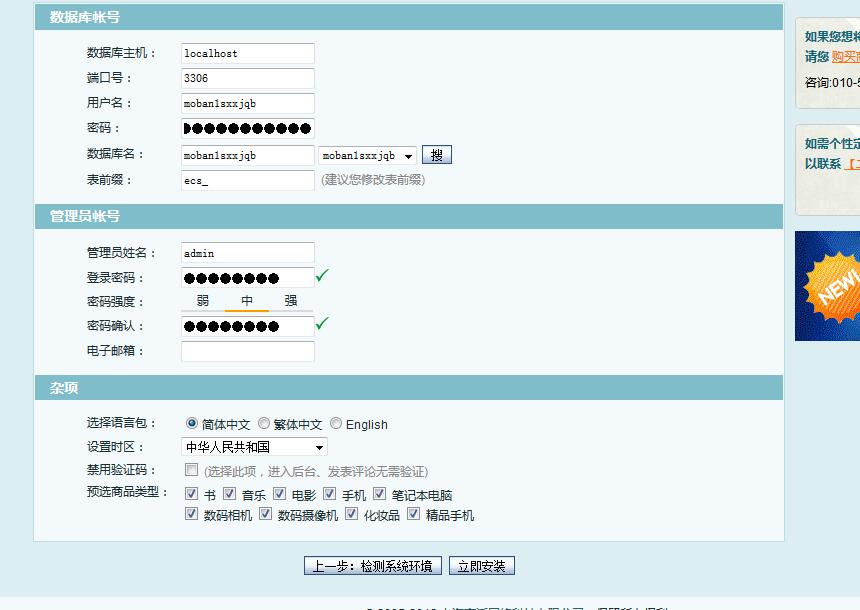Open the moban1sxxjqb database dropdown list
This screenshot has width=860, height=610.
pos(367,156)
